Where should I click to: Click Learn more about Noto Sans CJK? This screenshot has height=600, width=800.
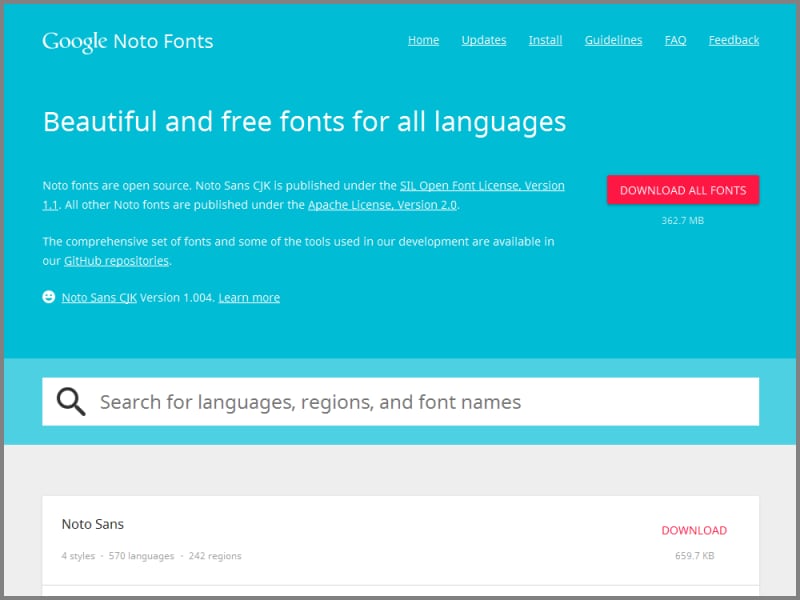[x=249, y=297]
